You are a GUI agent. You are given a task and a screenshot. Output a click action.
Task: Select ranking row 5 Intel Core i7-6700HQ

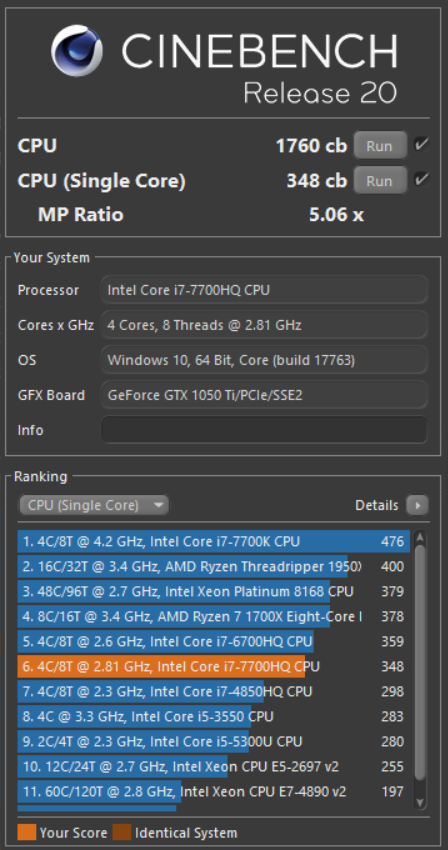[214, 641]
